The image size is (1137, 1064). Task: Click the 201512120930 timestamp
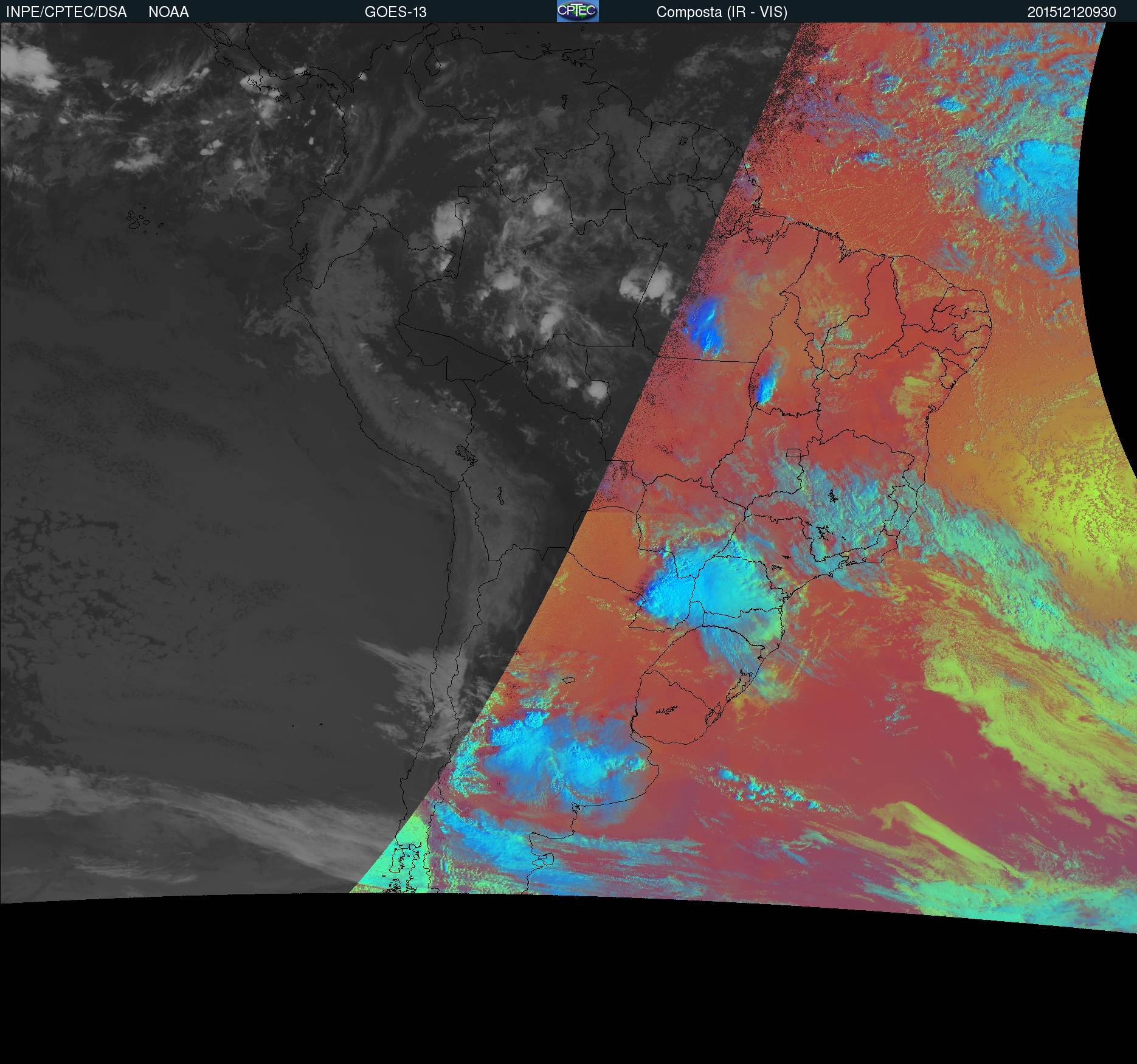point(1072,12)
